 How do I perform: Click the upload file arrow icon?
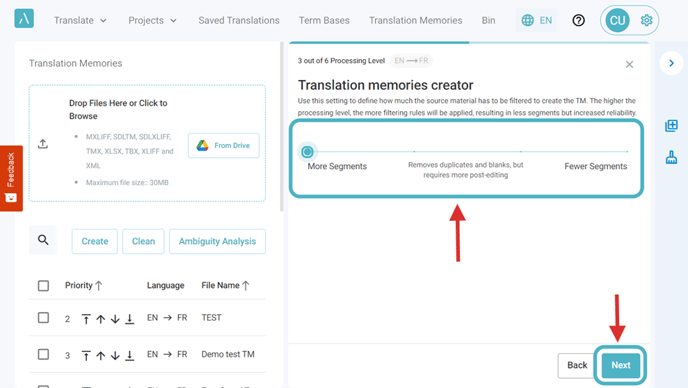pos(43,144)
